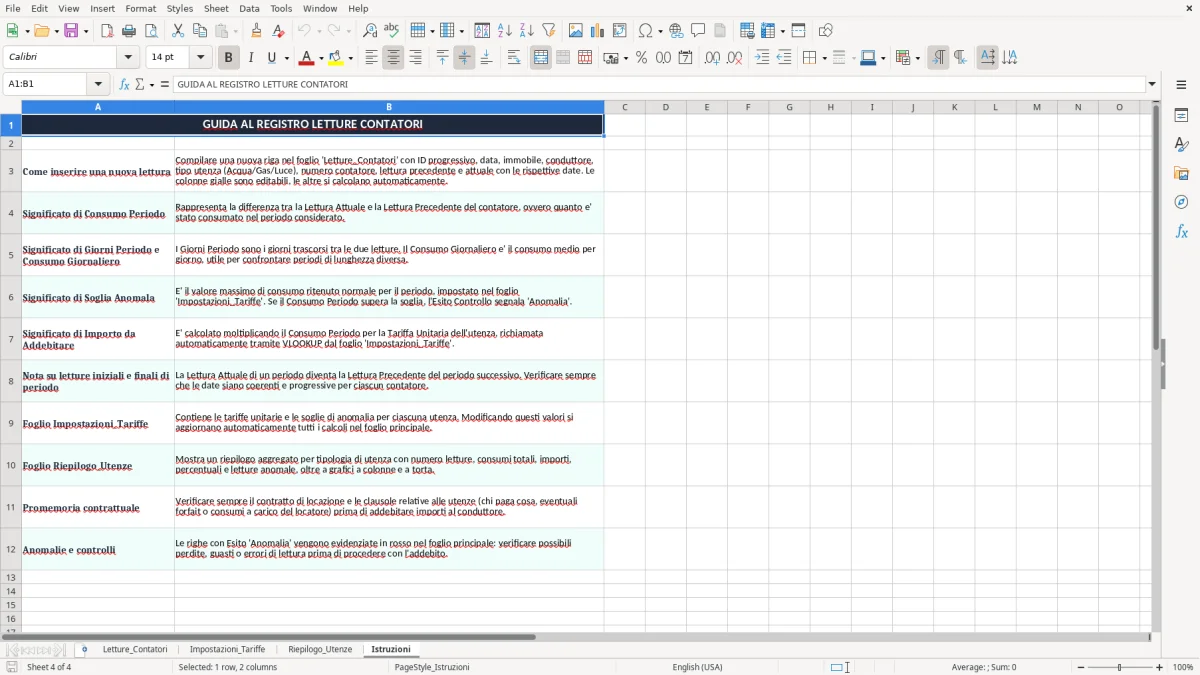This screenshot has height=675, width=1200.
Task: Toggle Bold formatting
Action: (x=229, y=58)
